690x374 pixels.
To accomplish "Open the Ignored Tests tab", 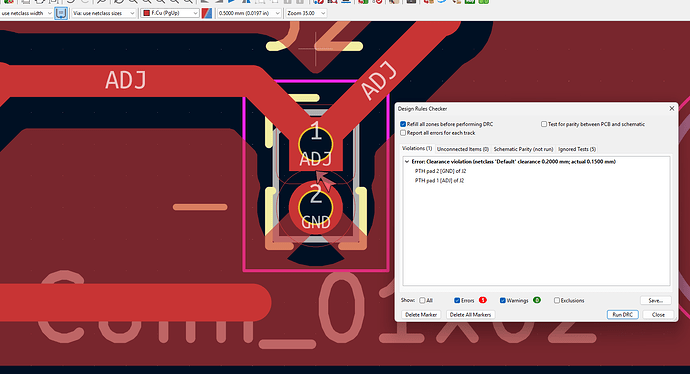I will 577,149.
